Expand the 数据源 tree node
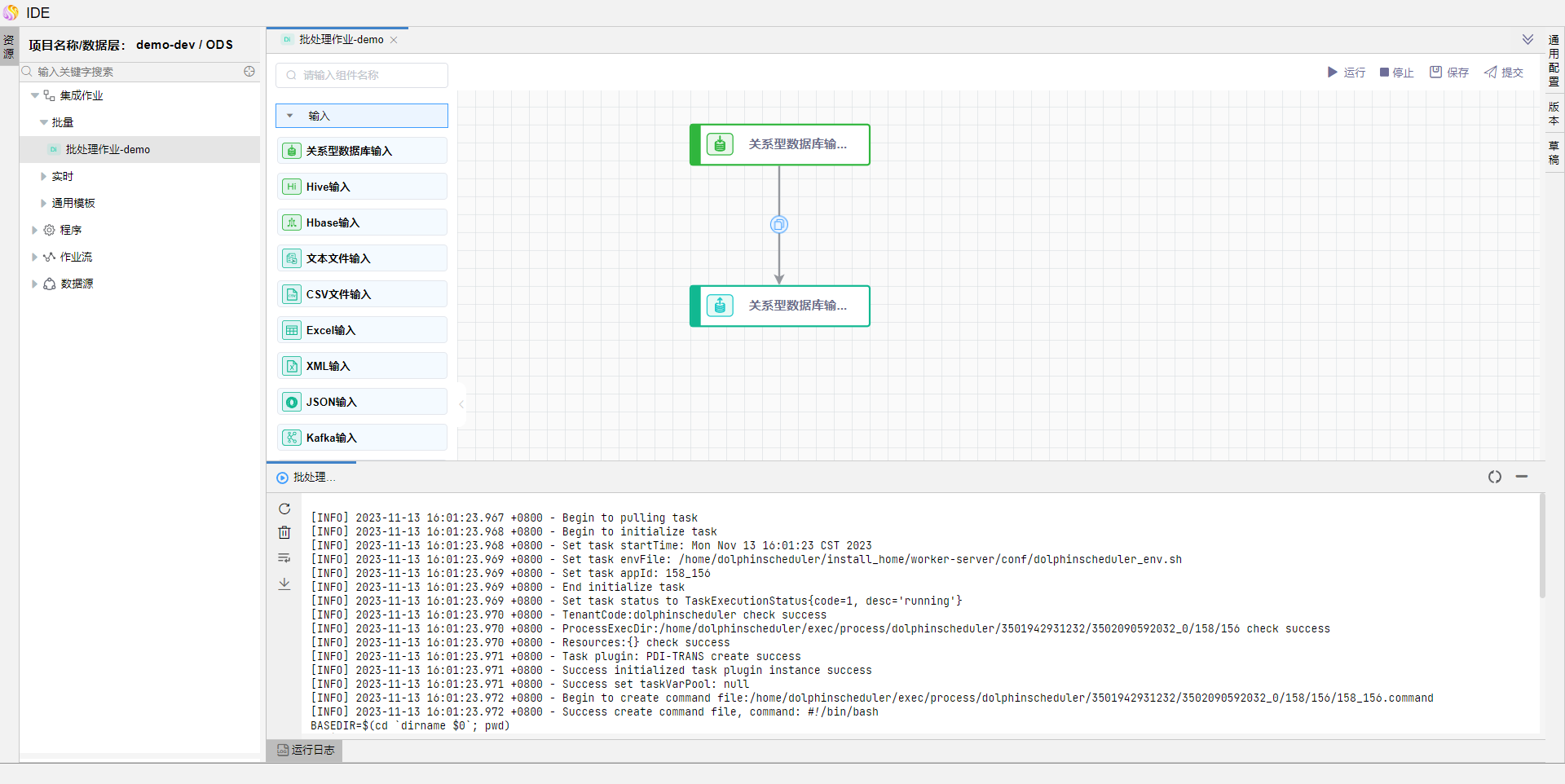1565x784 pixels. pyautogui.click(x=34, y=284)
